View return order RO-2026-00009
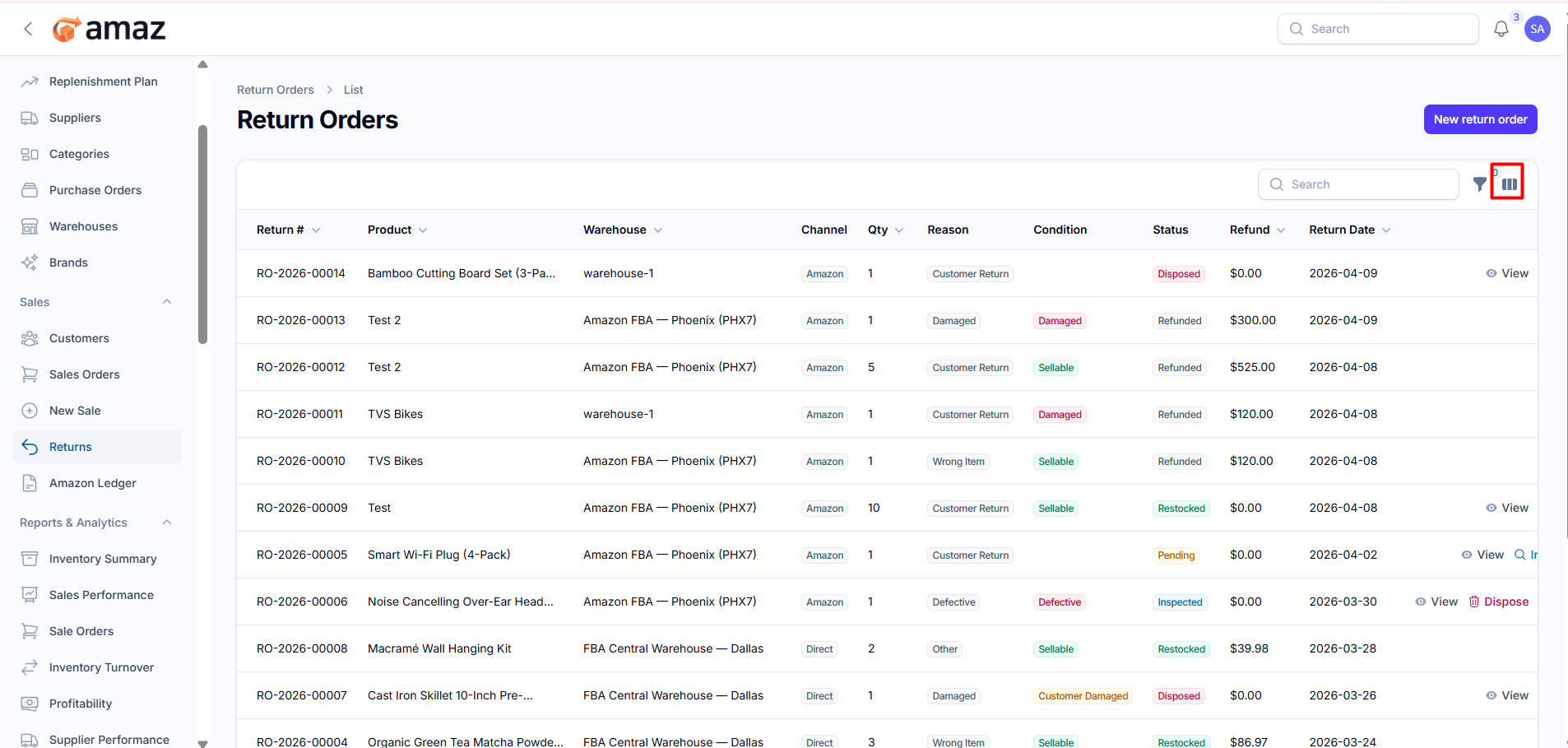The image size is (1568, 748). 1507,508
